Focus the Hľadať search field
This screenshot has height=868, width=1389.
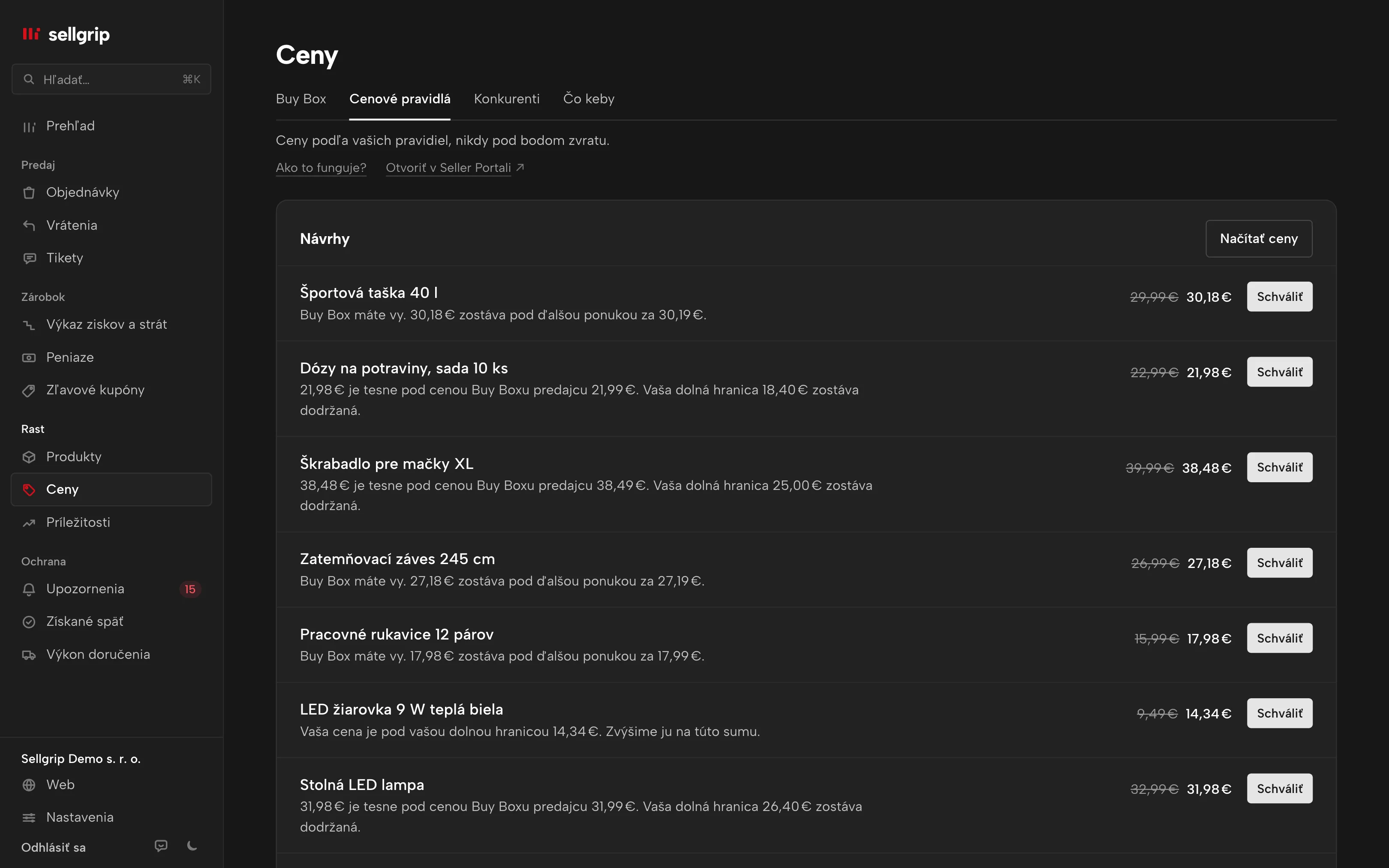tap(111, 79)
